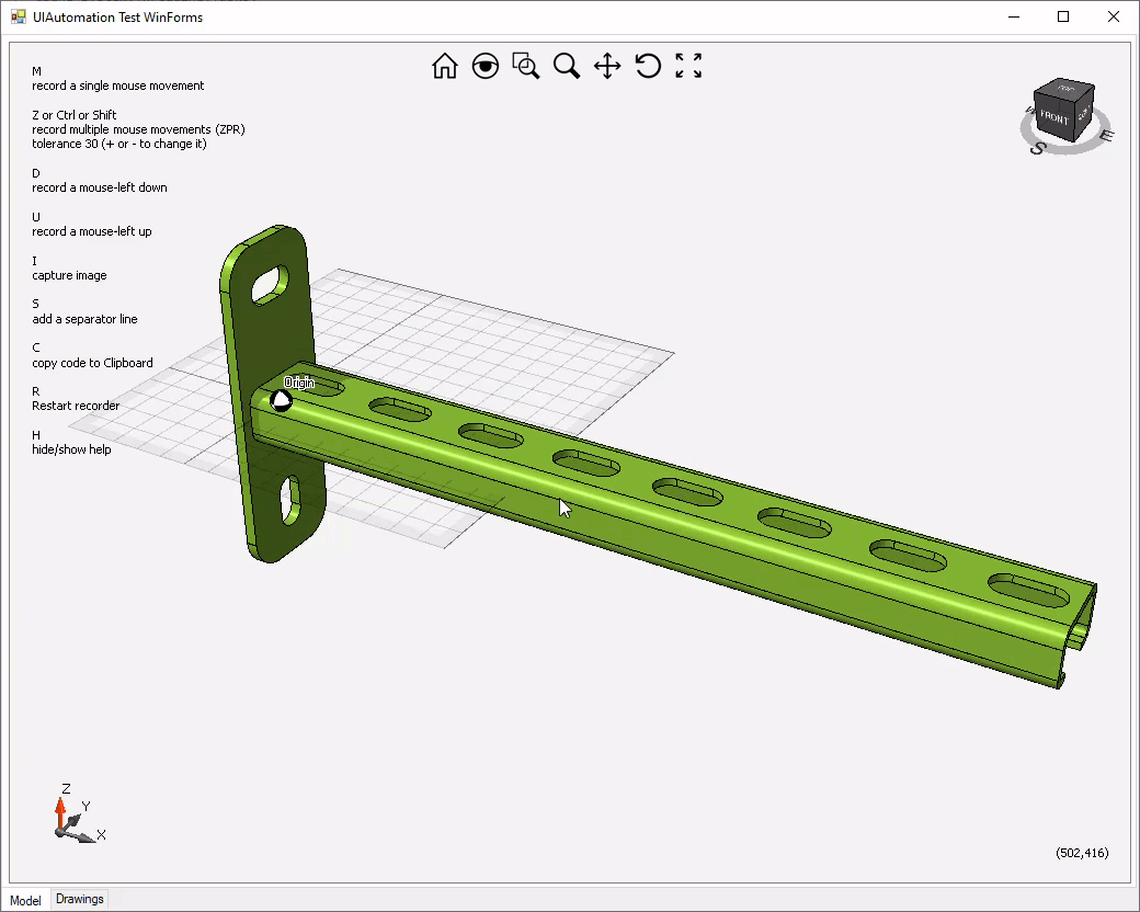The image size is (1140, 912).
Task: Click the W compass direction letter
Action: [1028, 111]
